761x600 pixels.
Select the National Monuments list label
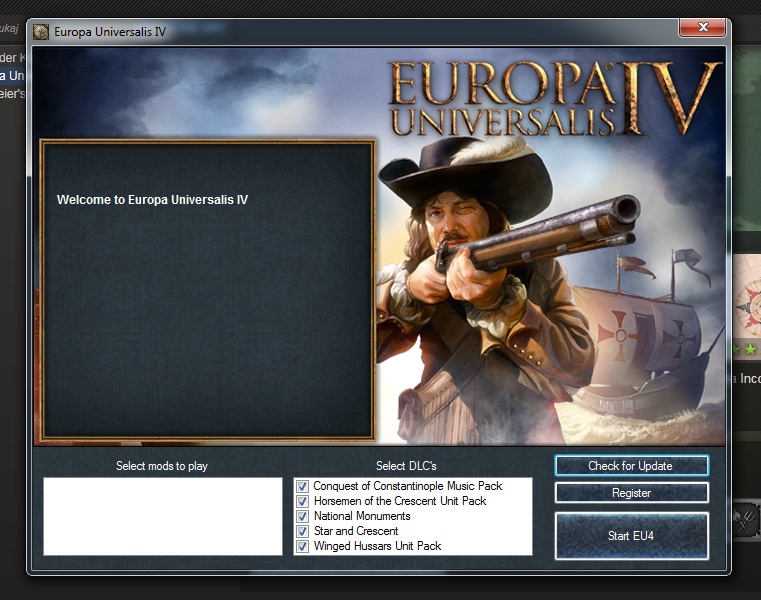click(362, 516)
